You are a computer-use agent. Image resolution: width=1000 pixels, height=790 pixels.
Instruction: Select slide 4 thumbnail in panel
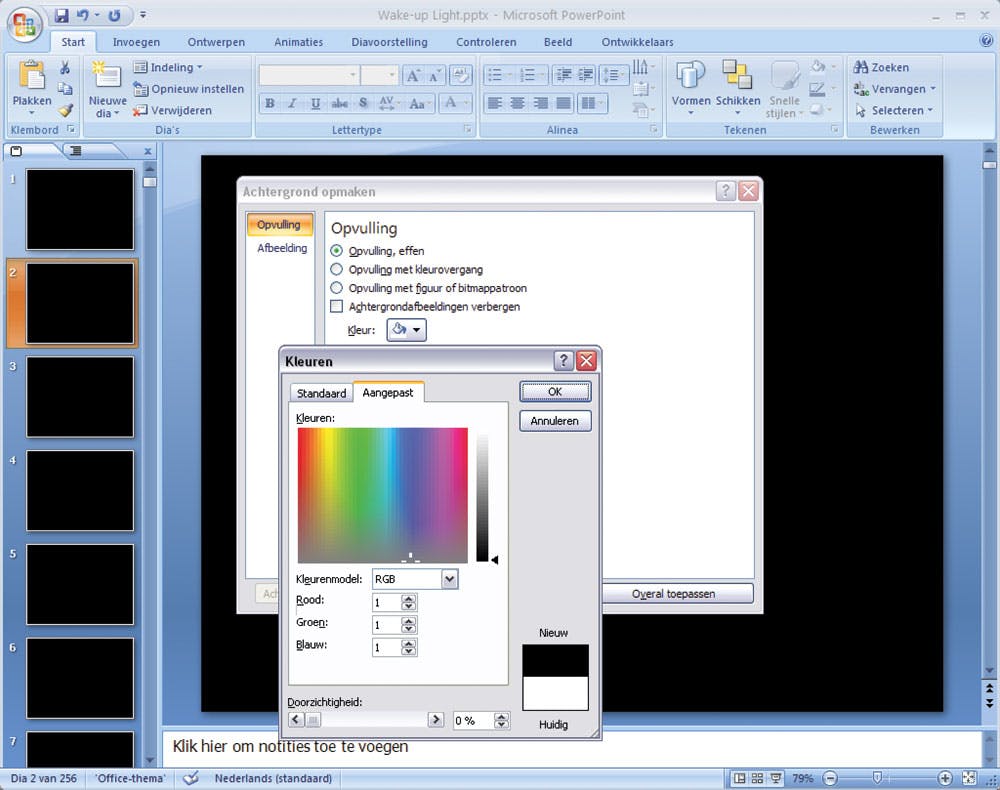point(80,490)
